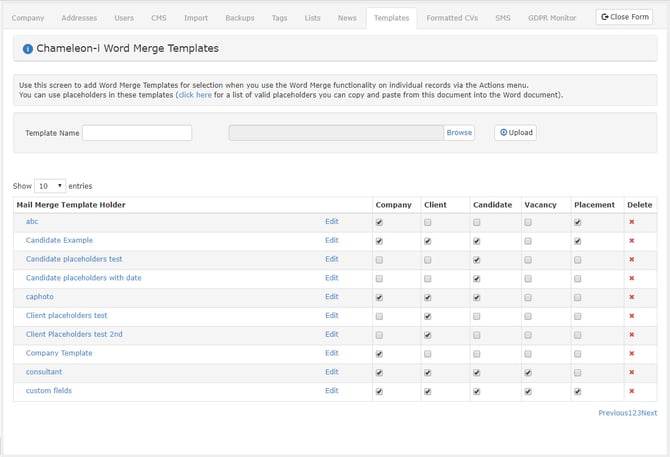Open the Candidate Example template link
The height and width of the screenshot is (457, 670).
point(59,240)
